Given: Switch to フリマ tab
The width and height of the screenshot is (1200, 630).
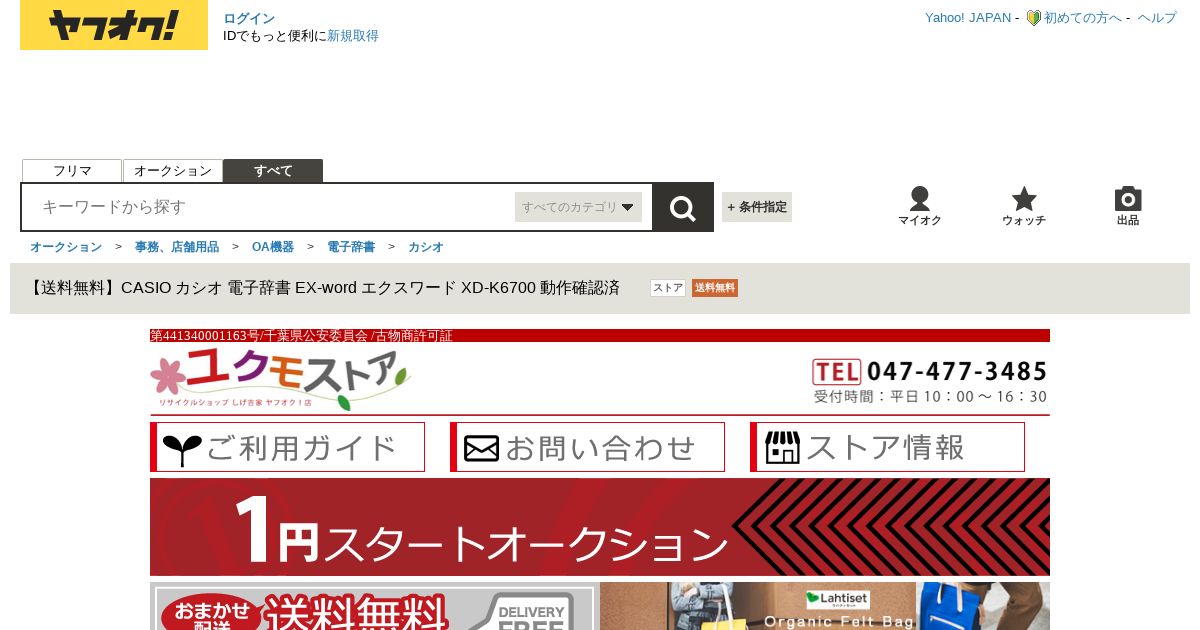Looking at the screenshot, I should click(72, 171).
